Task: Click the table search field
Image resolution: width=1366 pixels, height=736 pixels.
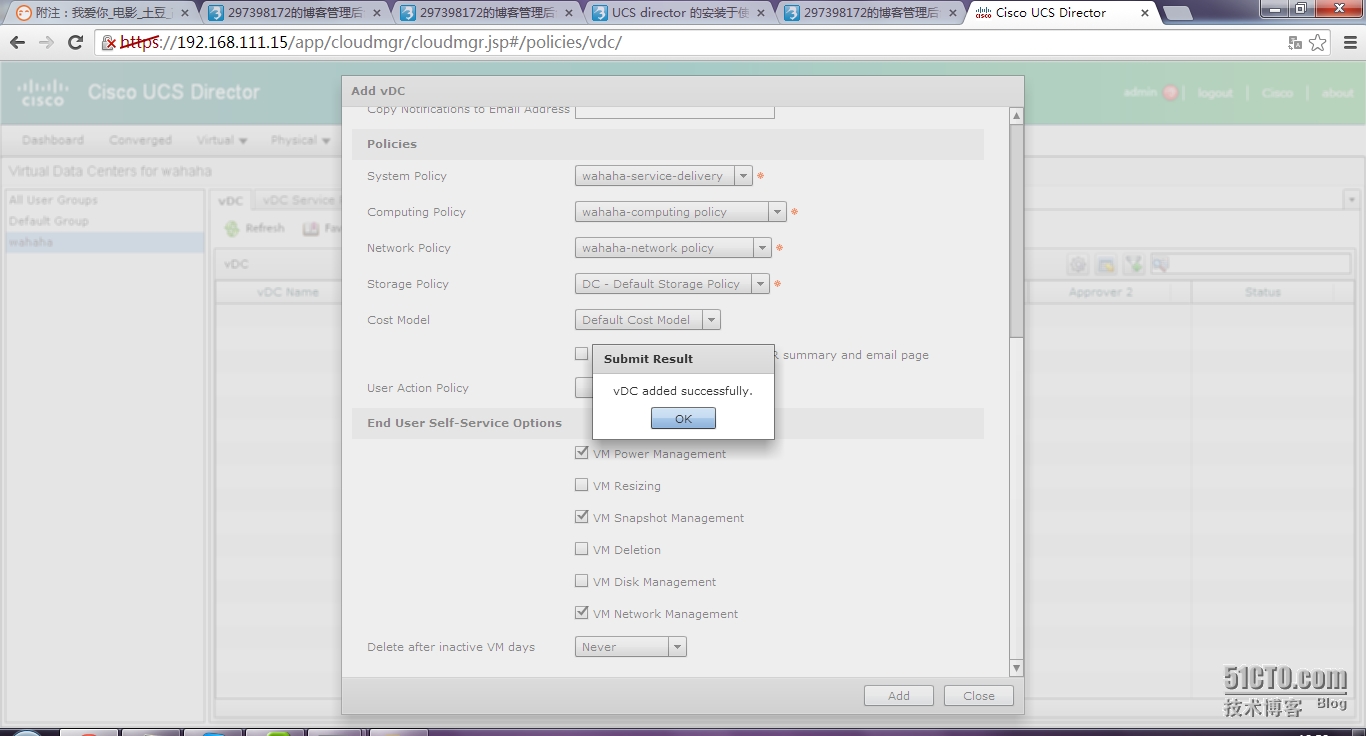Action: [x=1259, y=265]
